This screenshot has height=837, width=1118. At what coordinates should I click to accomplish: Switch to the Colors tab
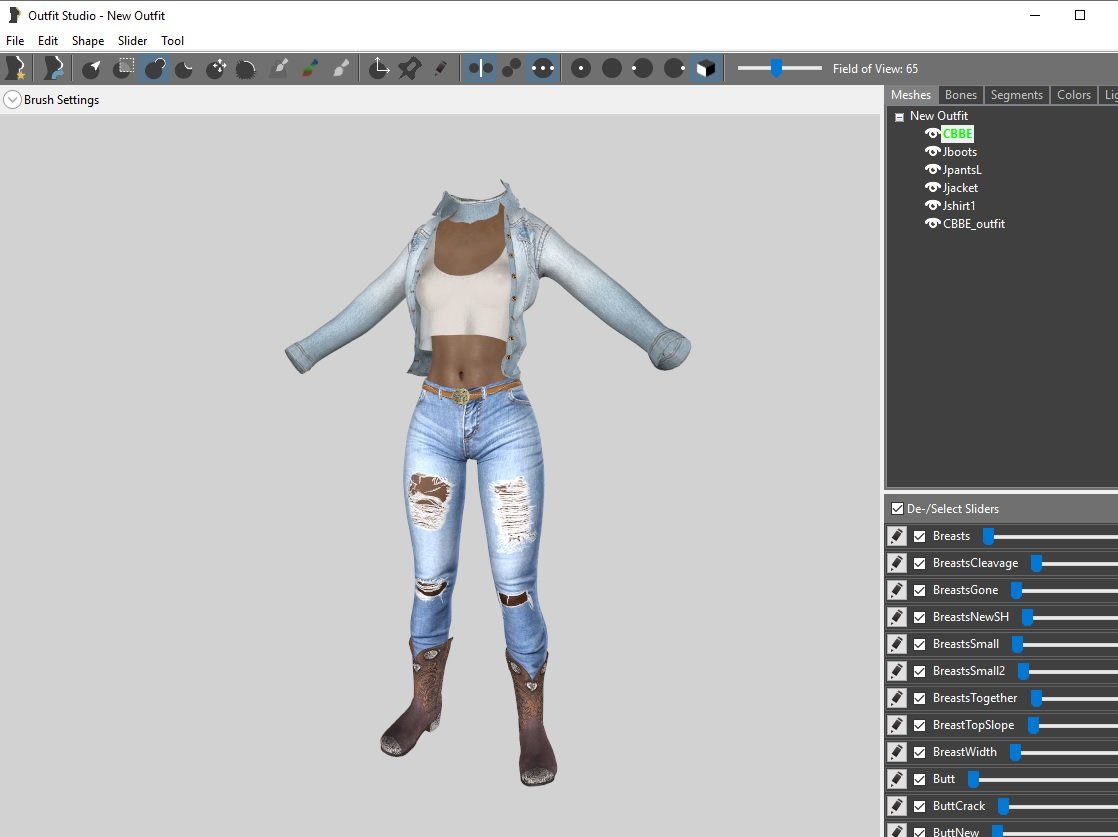(1074, 95)
